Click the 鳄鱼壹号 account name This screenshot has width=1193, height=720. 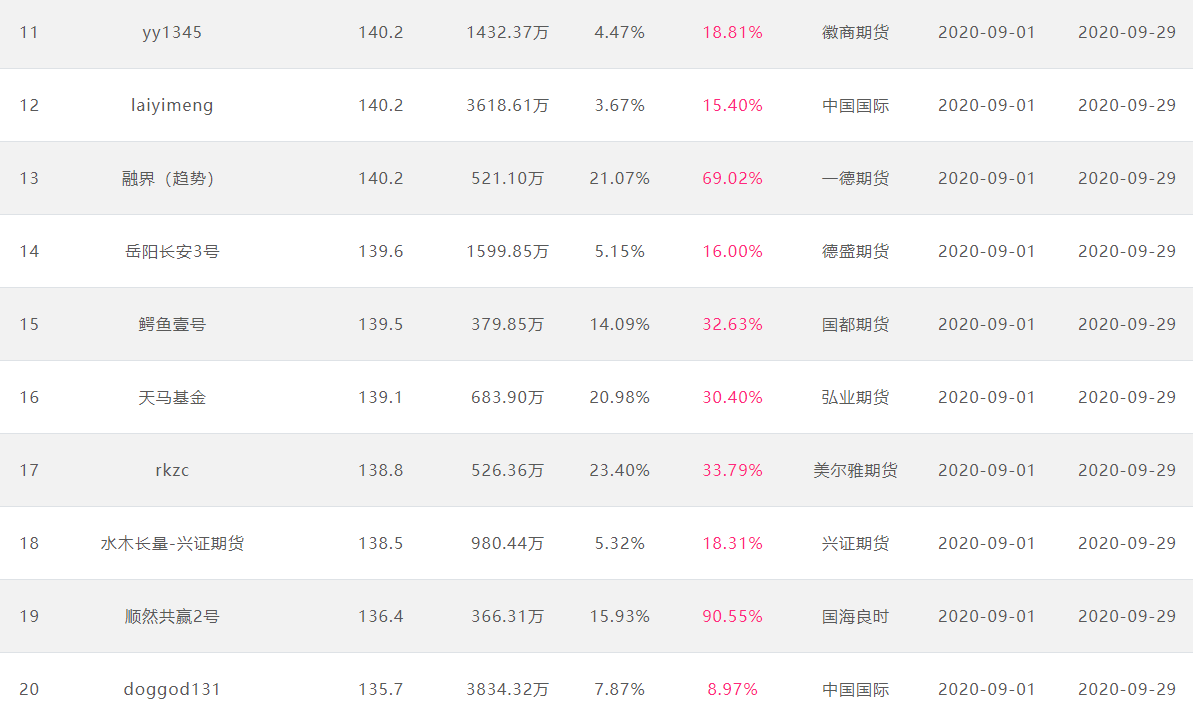172,325
